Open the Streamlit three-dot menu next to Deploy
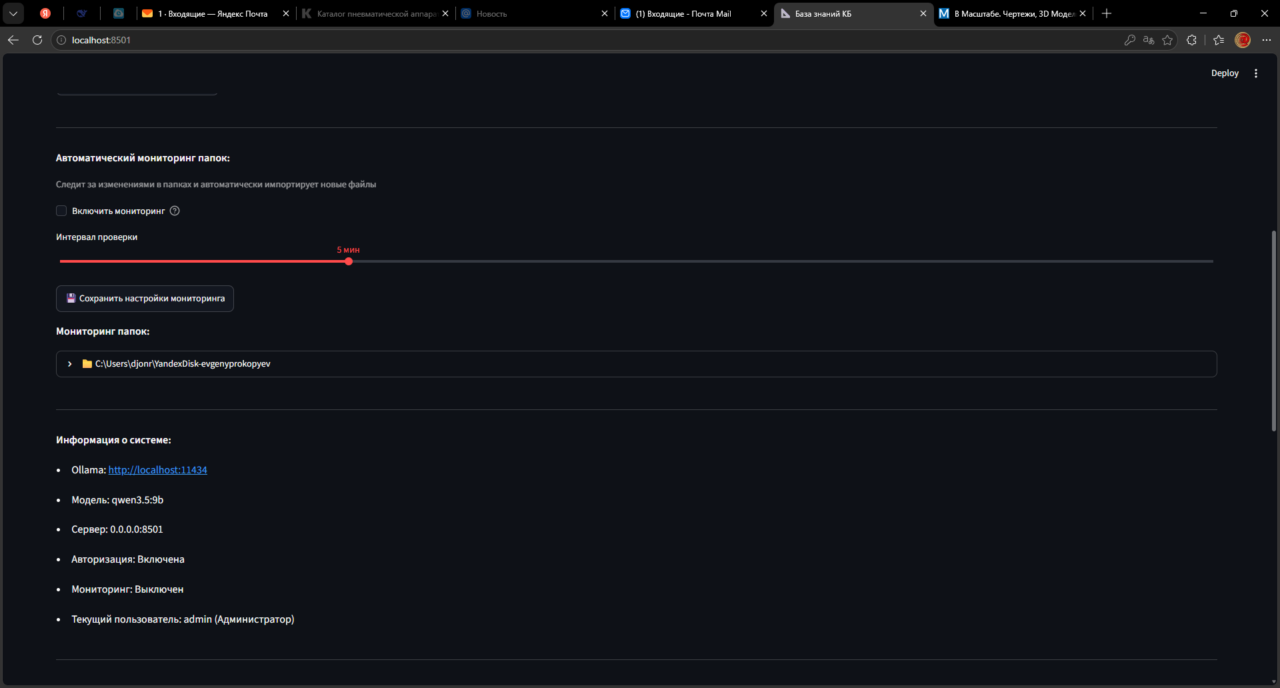Image resolution: width=1280 pixels, height=688 pixels. [1256, 73]
